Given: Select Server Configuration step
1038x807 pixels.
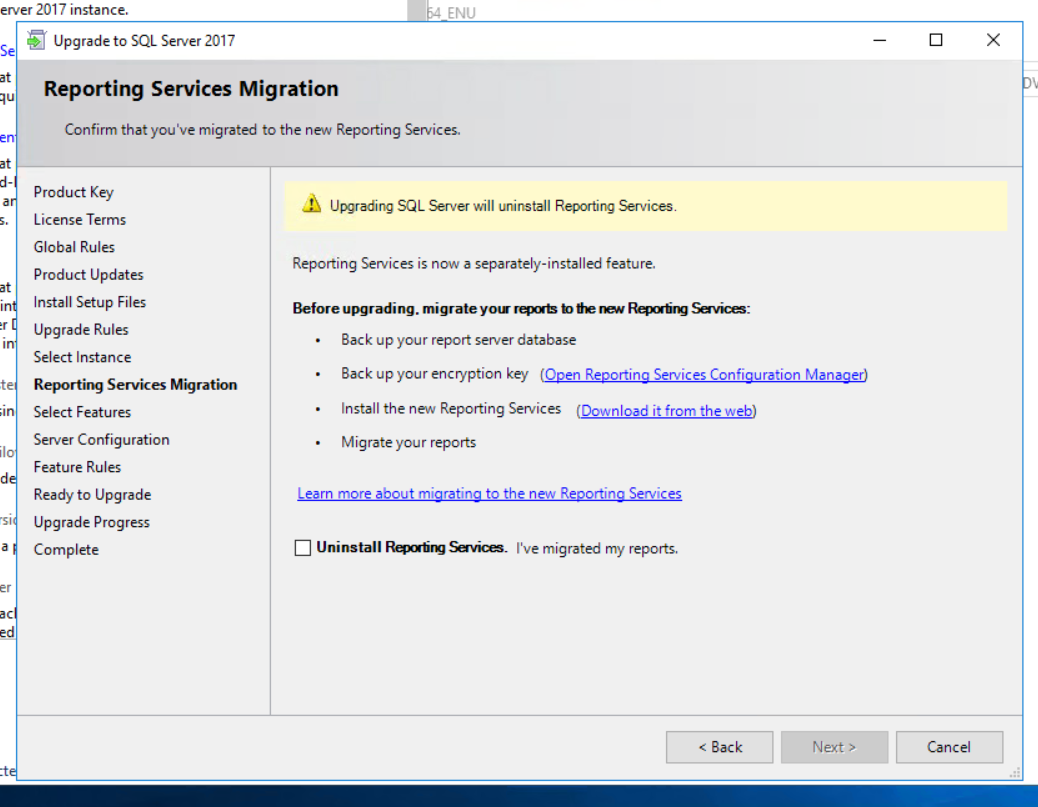Looking at the screenshot, I should point(101,440).
